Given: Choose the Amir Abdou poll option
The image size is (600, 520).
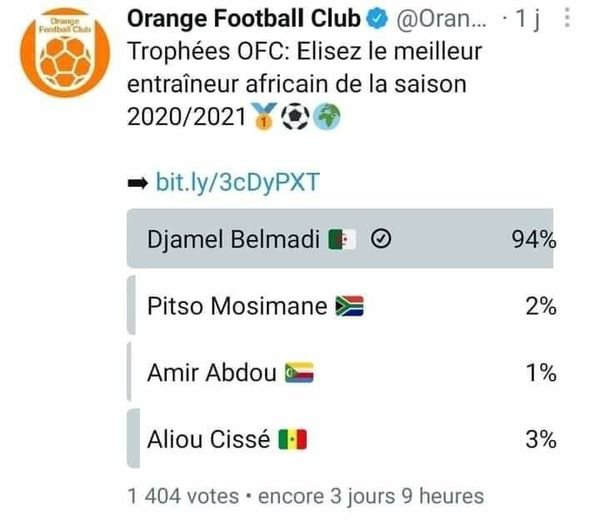Looking at the screenshot, I should click(340, 372).
